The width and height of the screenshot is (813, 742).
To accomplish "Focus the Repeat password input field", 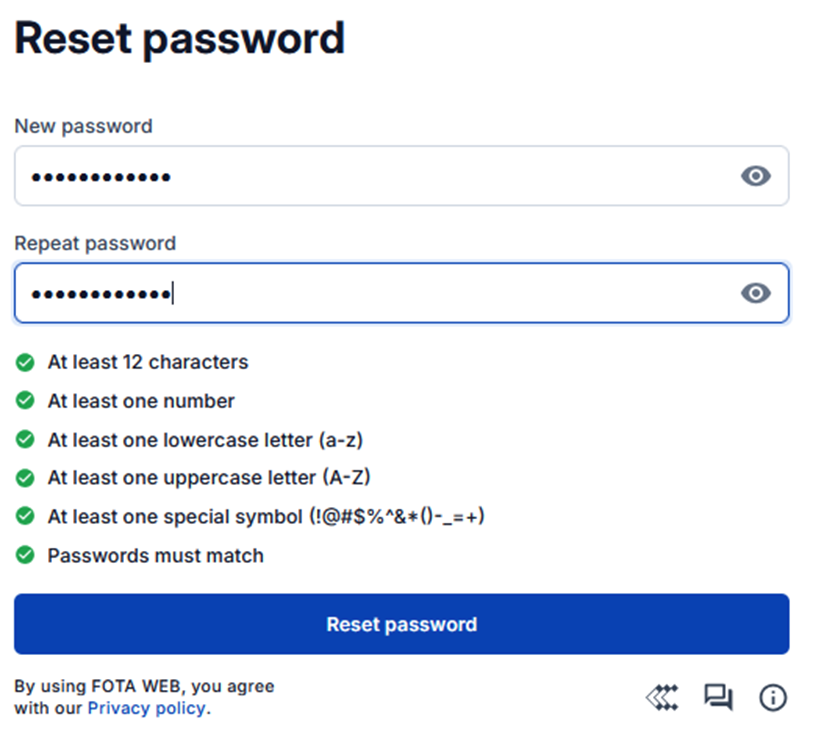I will (x=370, y=293).
